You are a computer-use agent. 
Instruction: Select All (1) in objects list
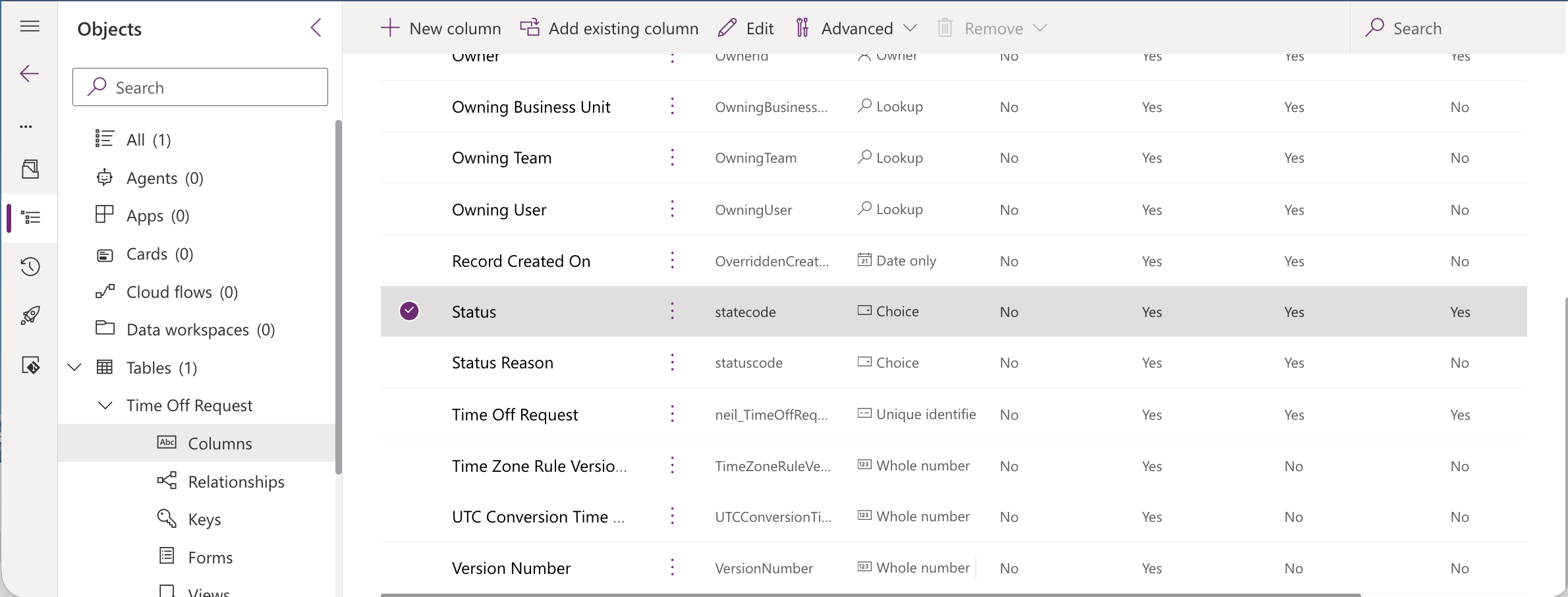pyautogui.click(x=149, y=140)
